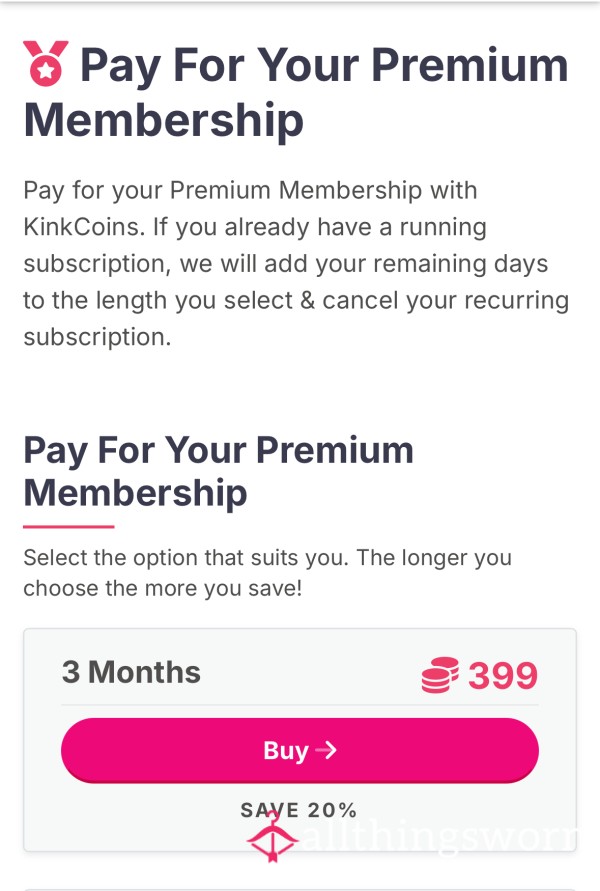This screenshot has height=891, width=600.
Task: Select the 3 Months plan label
Action: pos(131,672)
